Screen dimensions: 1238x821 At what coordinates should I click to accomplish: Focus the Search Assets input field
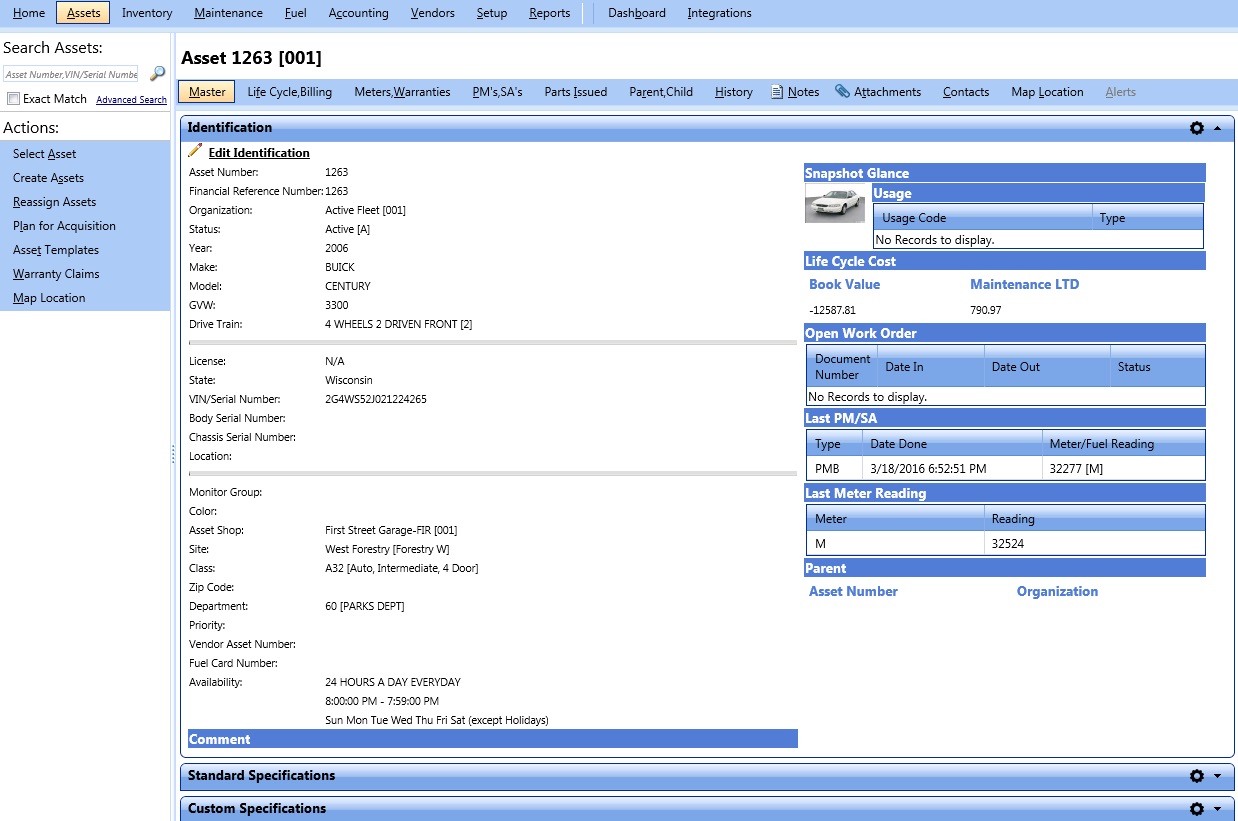tap(71, 74)
